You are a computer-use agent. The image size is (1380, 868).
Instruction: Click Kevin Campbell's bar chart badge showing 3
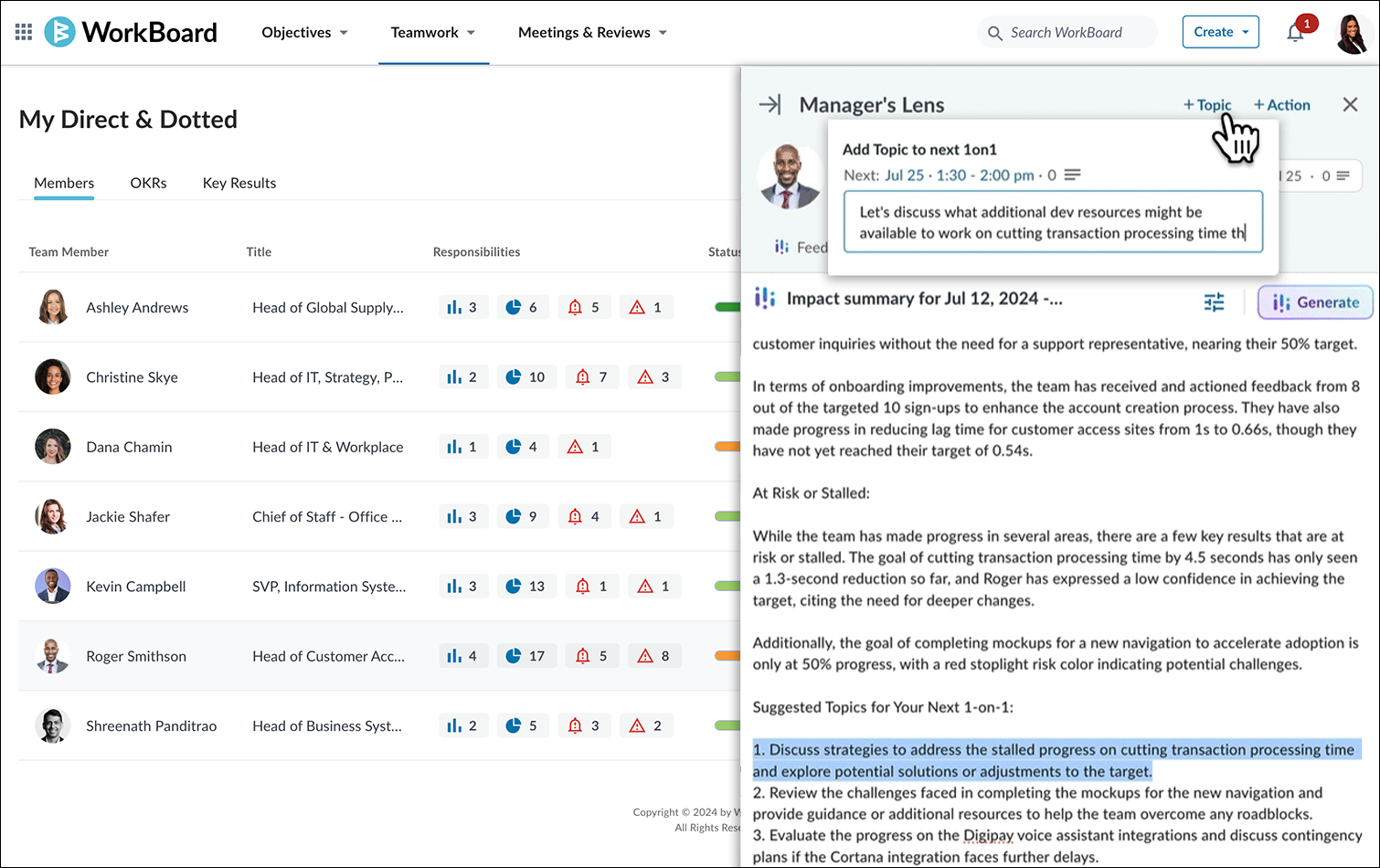[462, 586]
